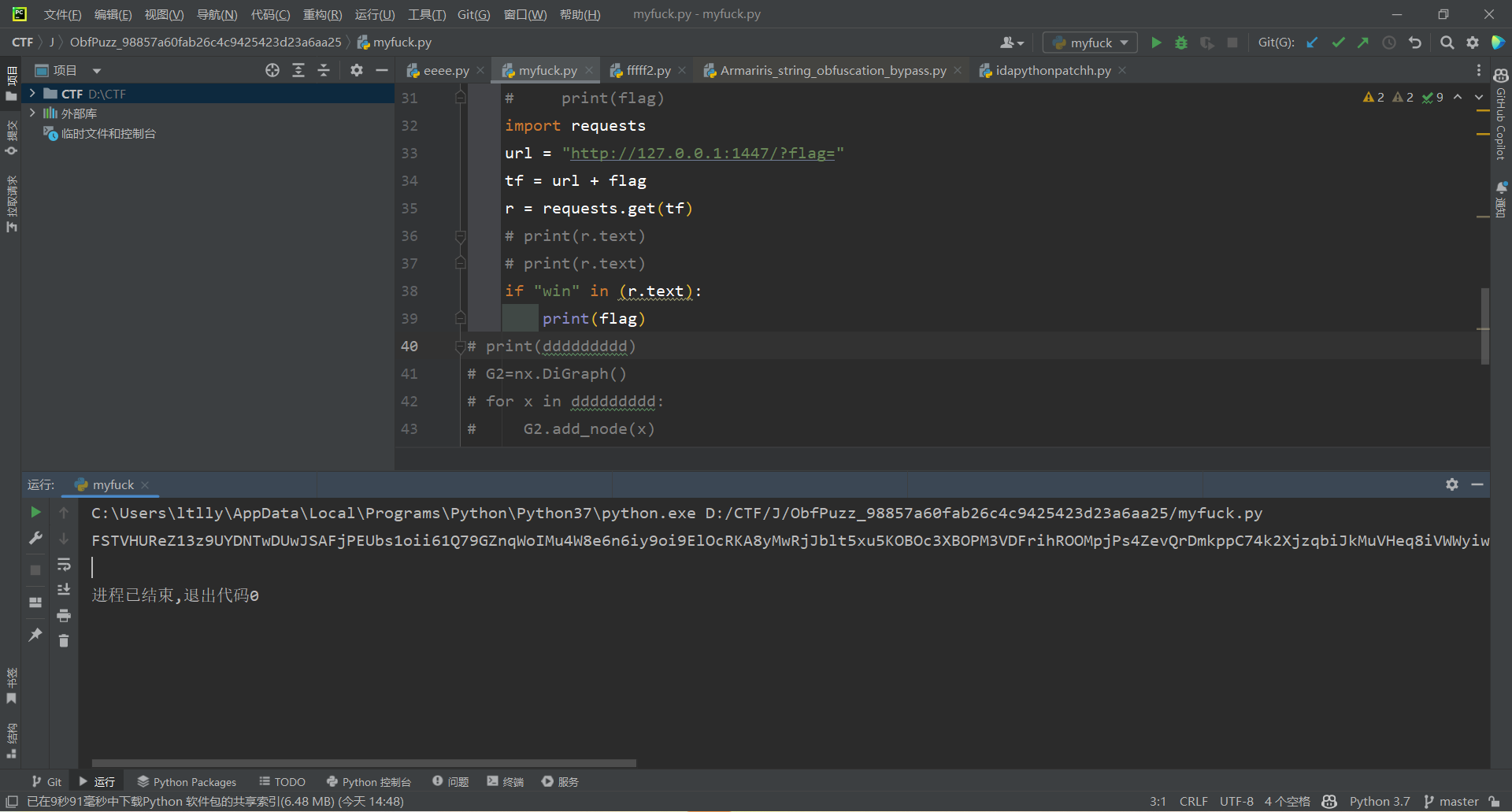The height and width of the screenshot is (812, 1512).
Task: Clear console with trash icon
Action: tap(64, 641)
